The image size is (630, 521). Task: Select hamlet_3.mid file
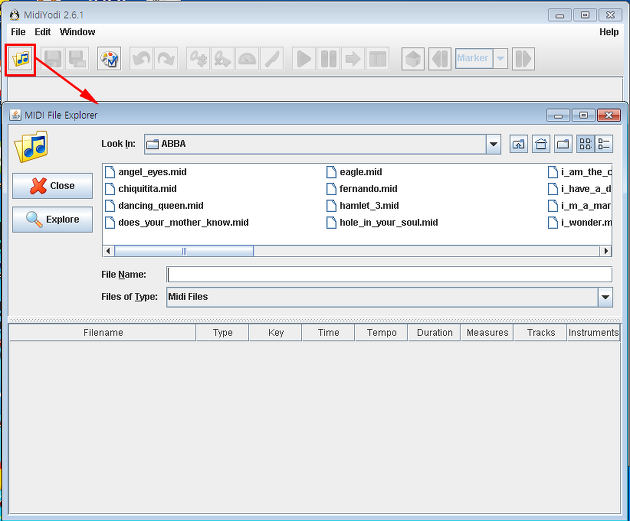362,206
